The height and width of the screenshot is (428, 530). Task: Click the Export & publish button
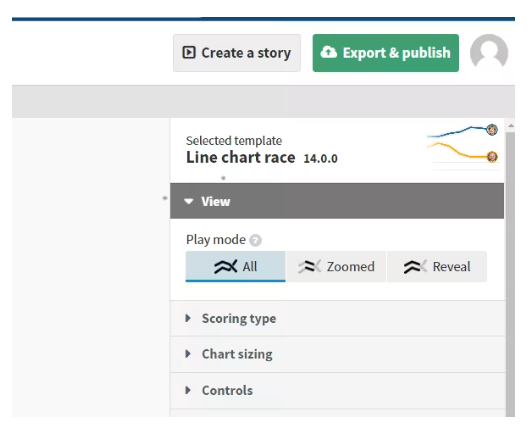(x=386, y=53)
